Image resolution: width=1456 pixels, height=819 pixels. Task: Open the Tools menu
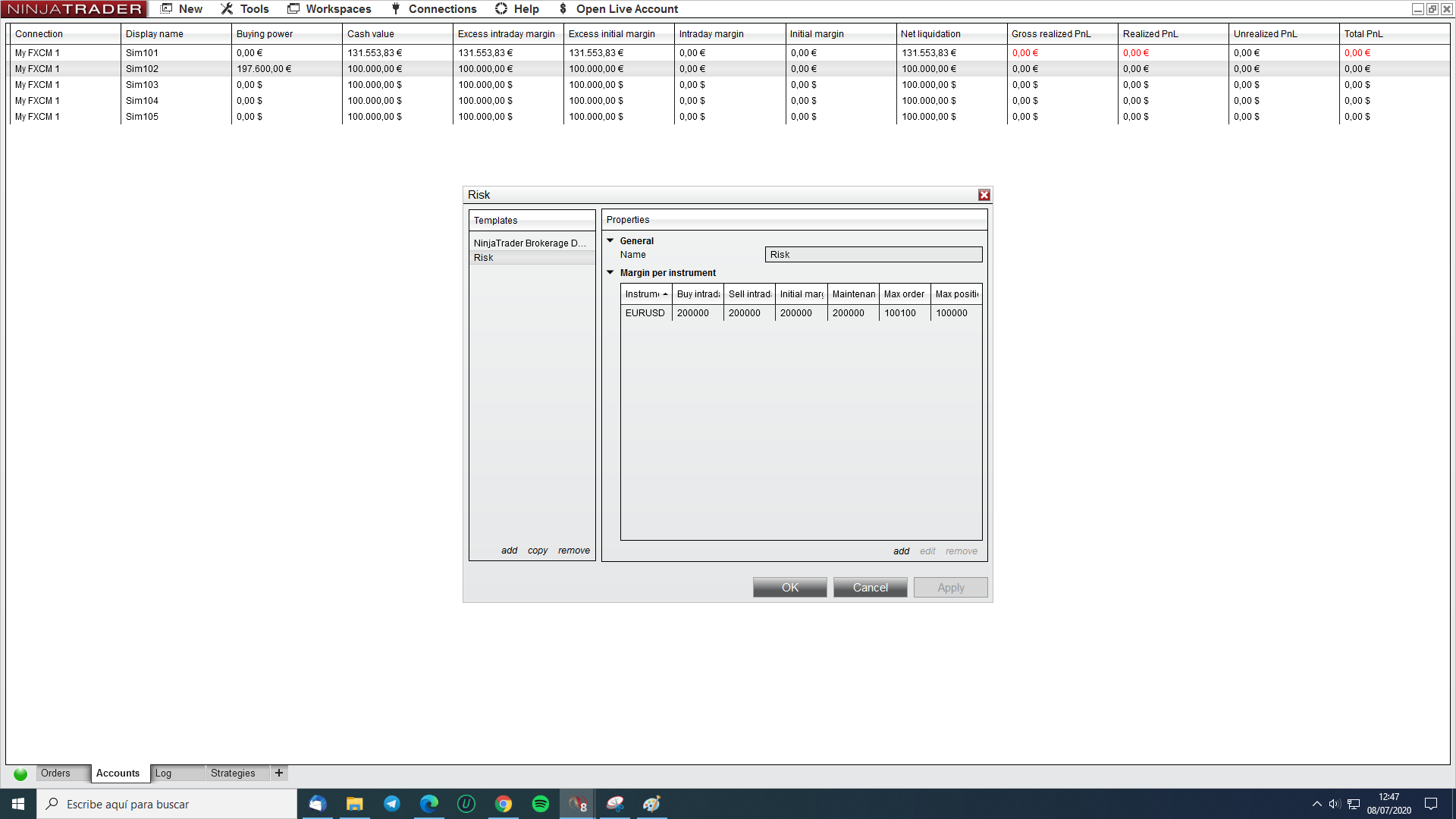click(x=245, y=9)
